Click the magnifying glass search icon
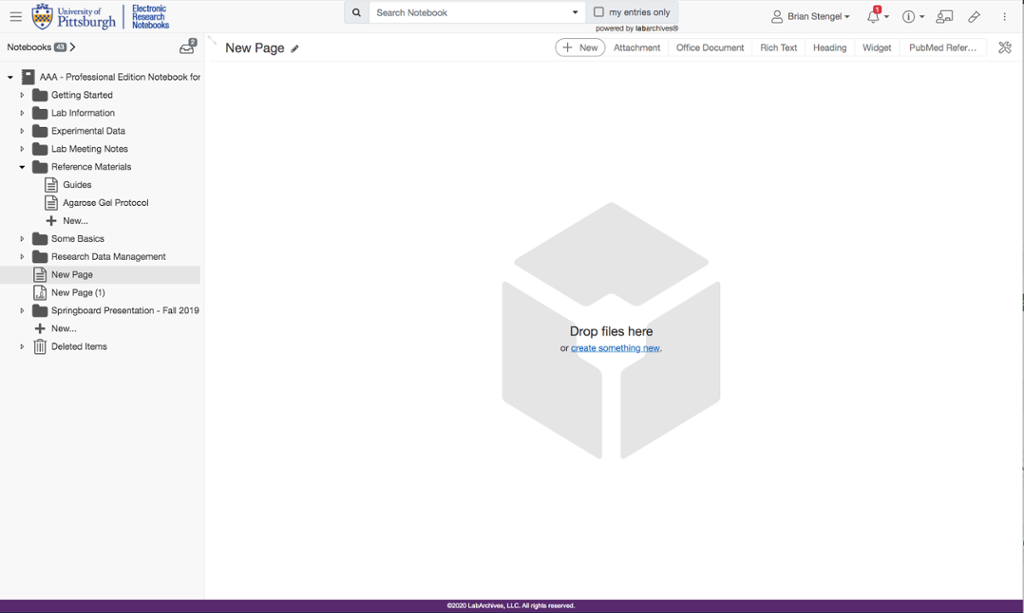1024x613 pixels. click(x=356, y=13)
